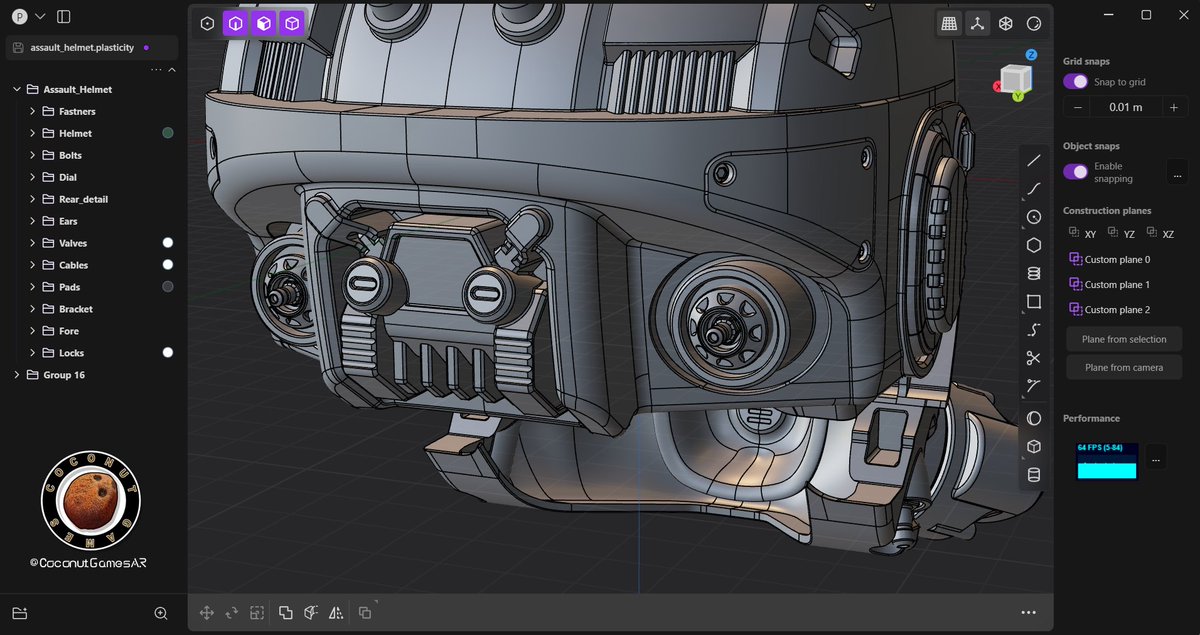The width and height of the screenshot is (1200, 635).
Task: Select Custom plane 1
Action: (1110, 285)
